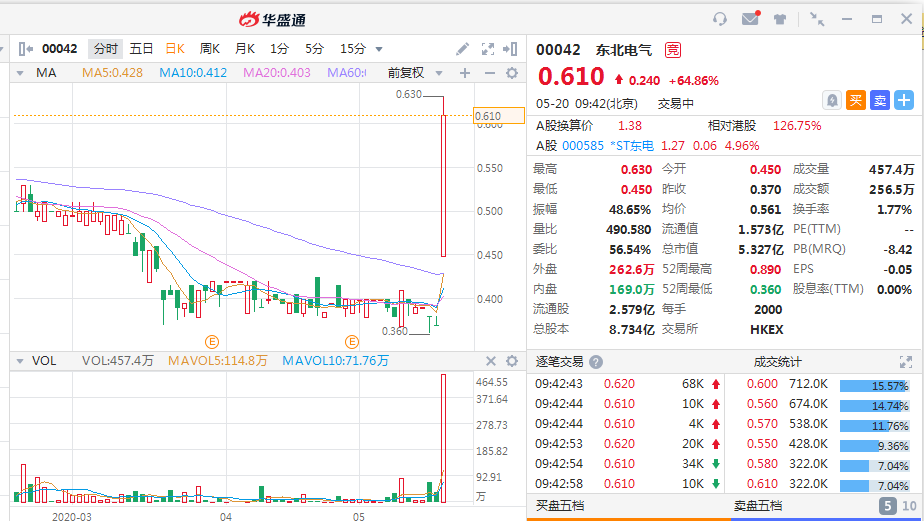Show 10-level order book depth
Image resolution: width=924 pixels, height=521 pixels.
(909, 506)
